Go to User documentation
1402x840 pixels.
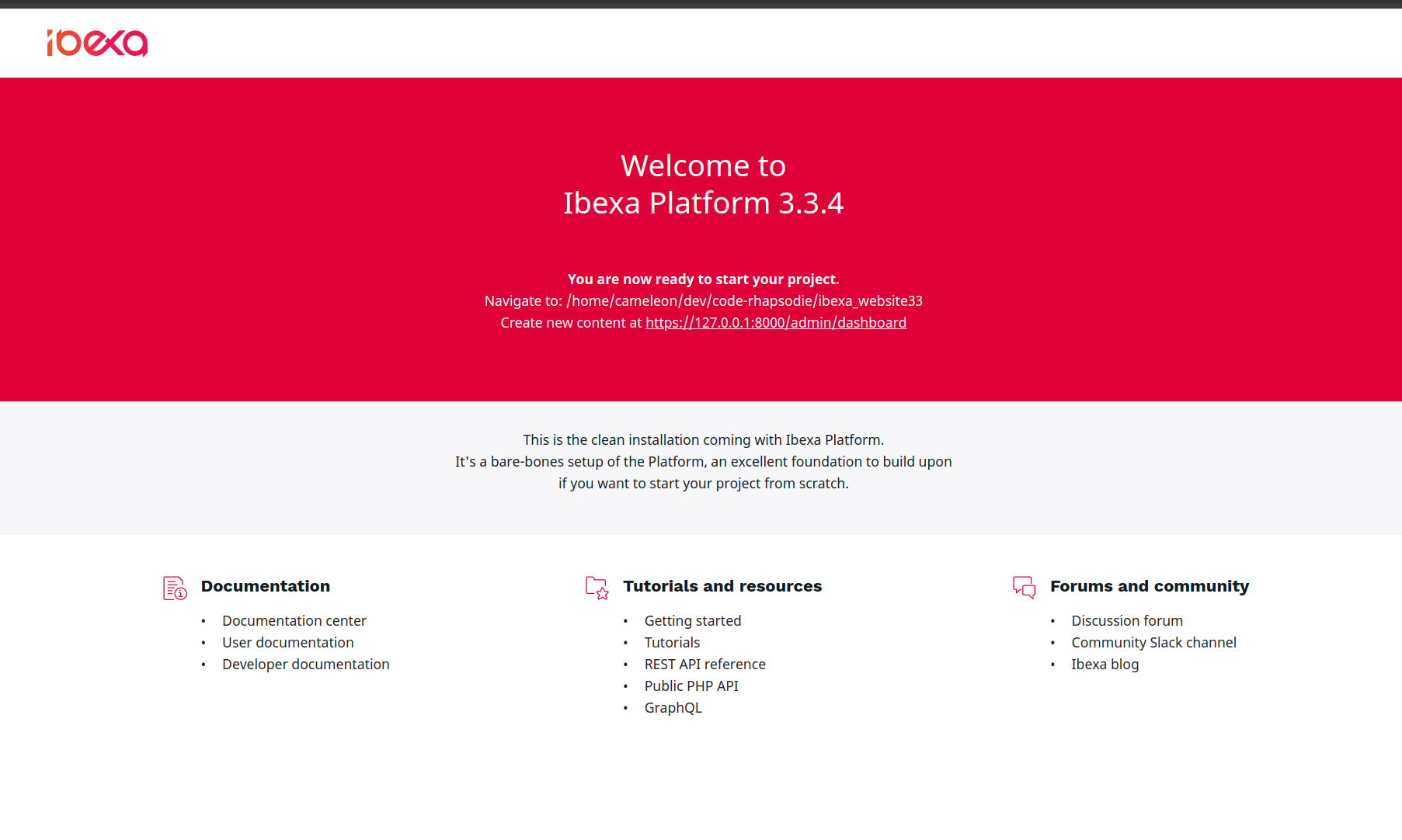point(287,643)
